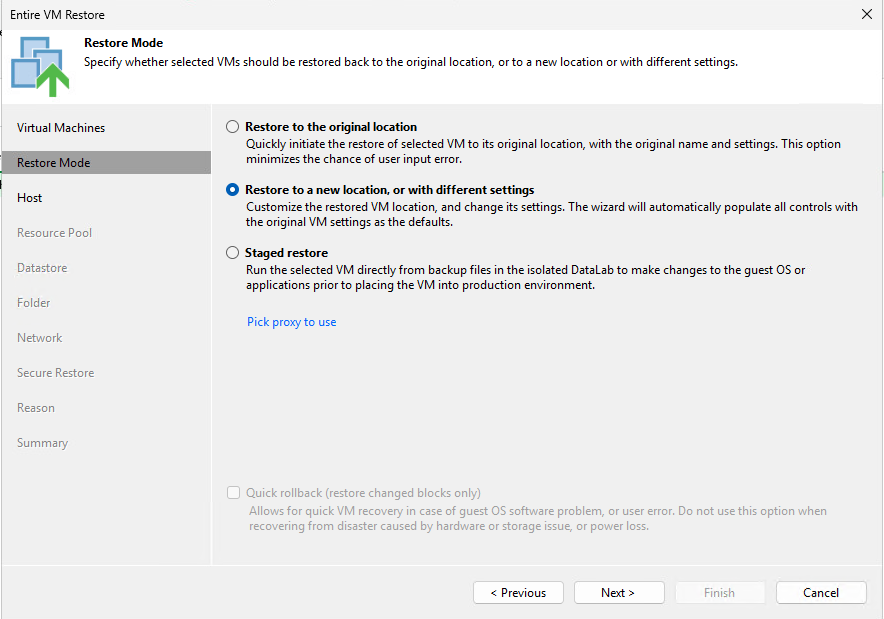Image resolution: width=884 pixels, height=619 pixels.
Task: Select the Reason step
Action: (x=36, y=407)
